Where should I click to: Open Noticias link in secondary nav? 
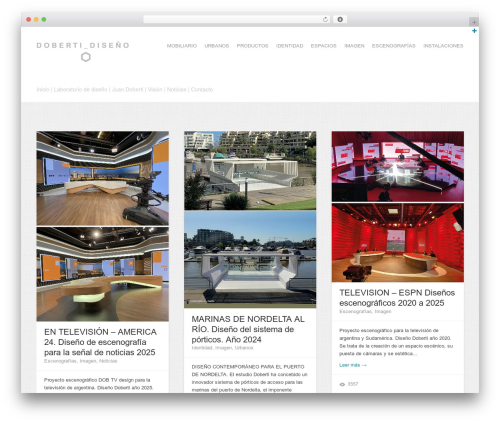pos(176,89)
